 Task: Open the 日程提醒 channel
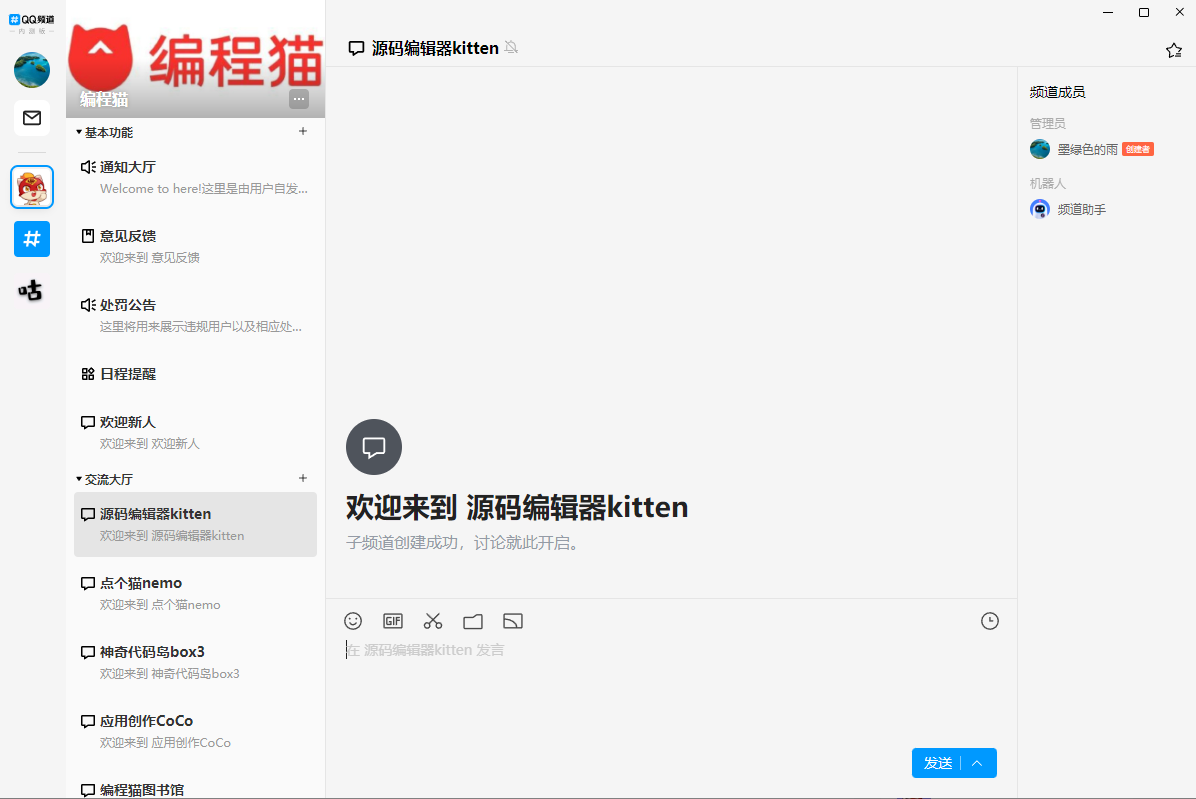tap(195, 374)
